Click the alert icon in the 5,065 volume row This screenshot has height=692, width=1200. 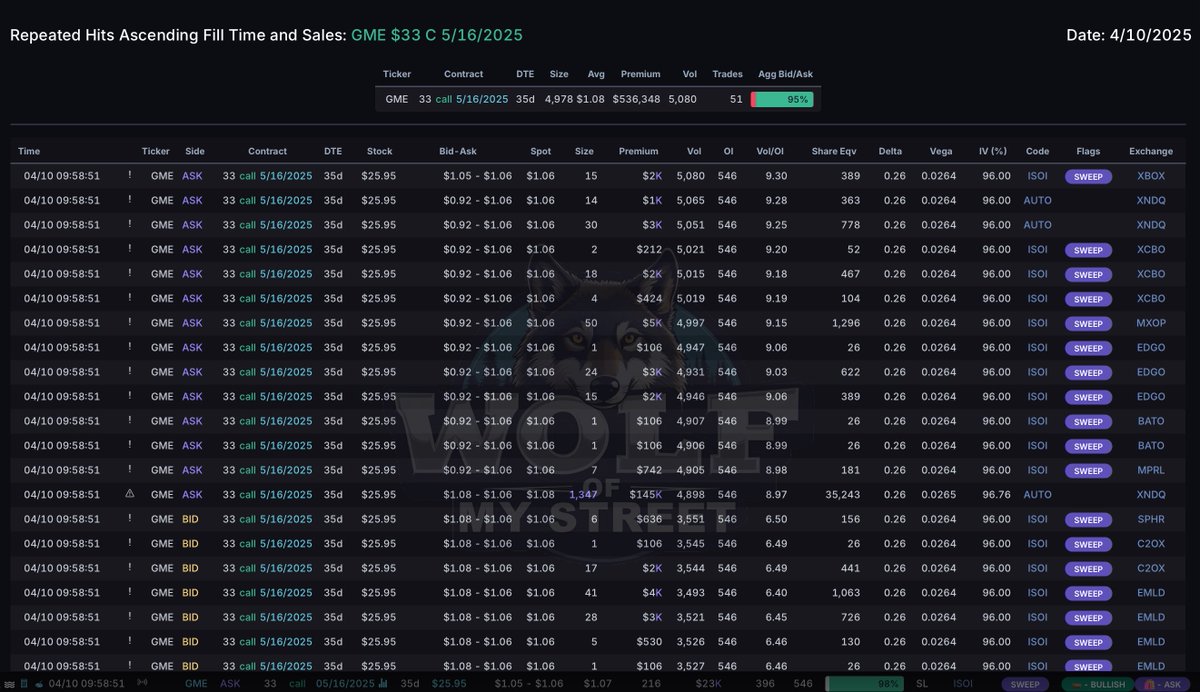(x=129, y=200)
